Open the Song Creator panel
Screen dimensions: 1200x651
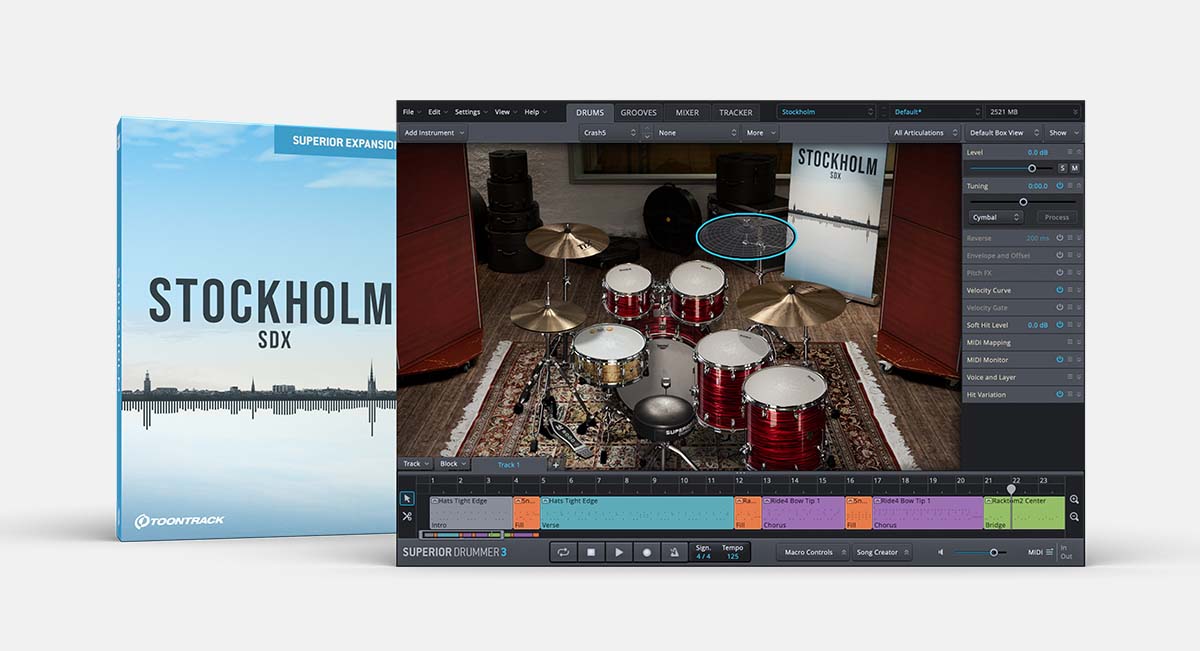(882, 552)
